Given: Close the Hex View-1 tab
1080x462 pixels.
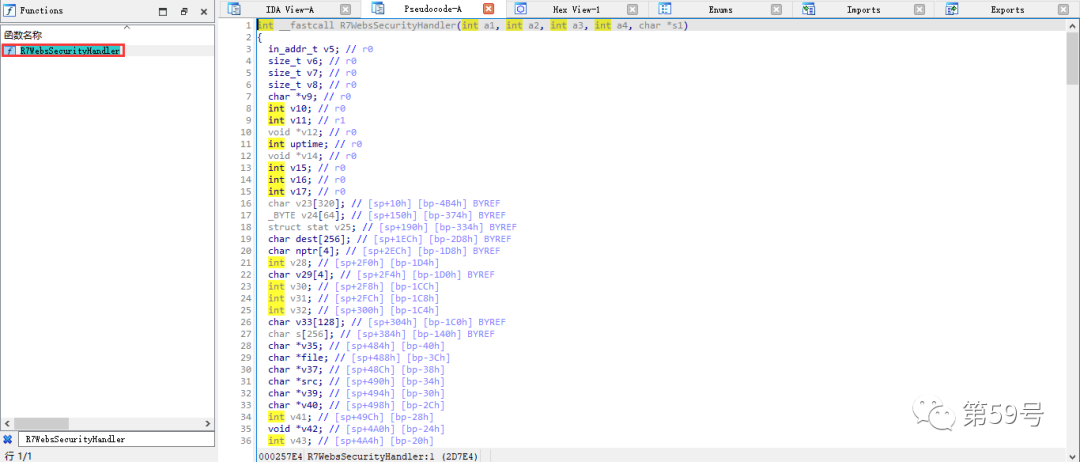Looking at the screenshot, I should click(x=632, y=10).
